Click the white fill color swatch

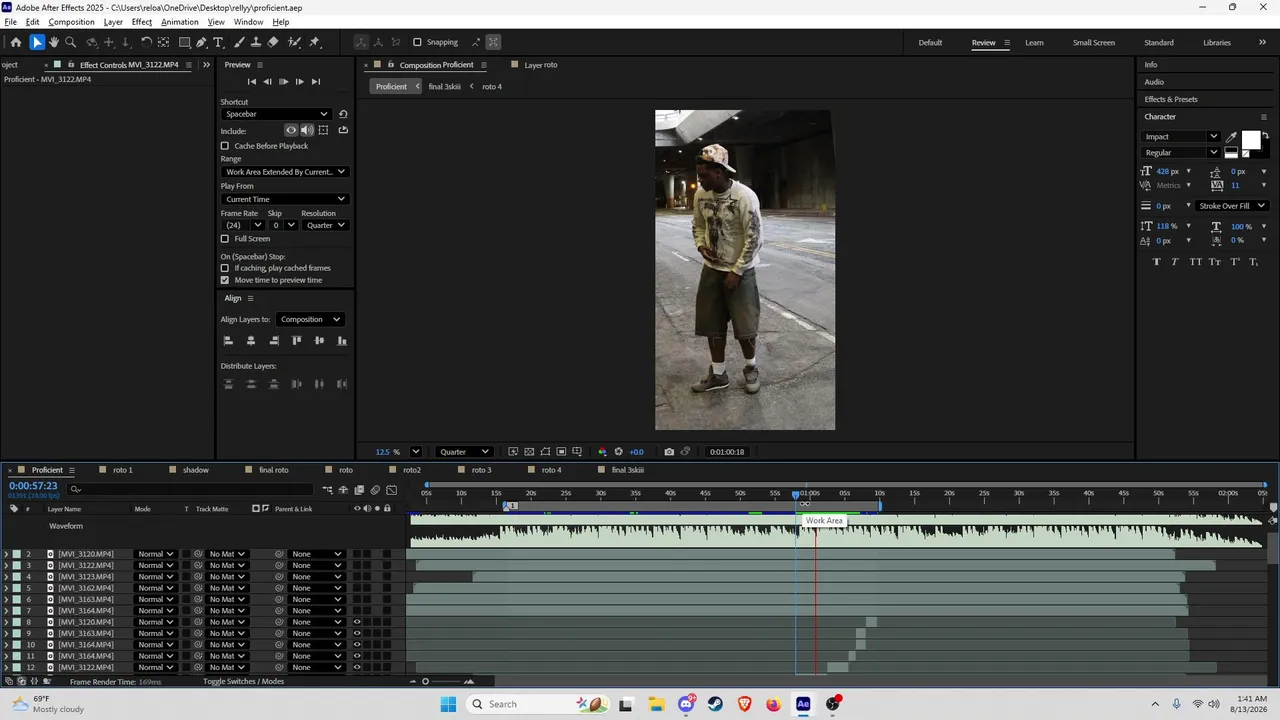(1251, 140)
